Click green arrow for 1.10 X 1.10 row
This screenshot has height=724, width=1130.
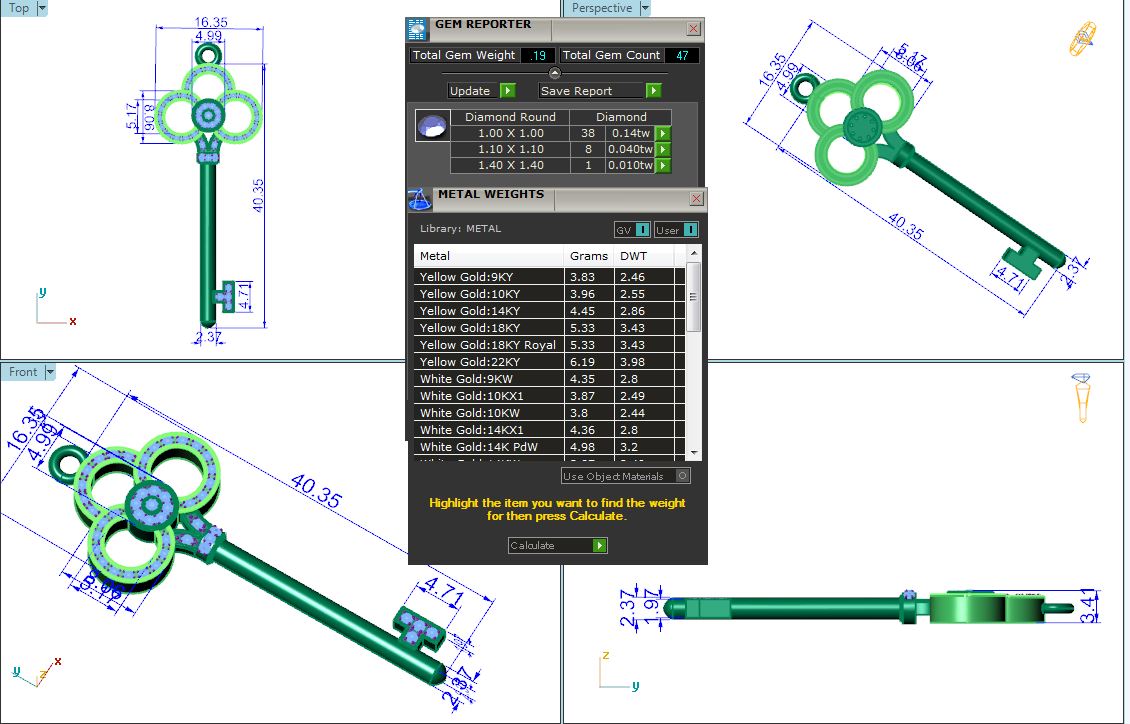662,149
